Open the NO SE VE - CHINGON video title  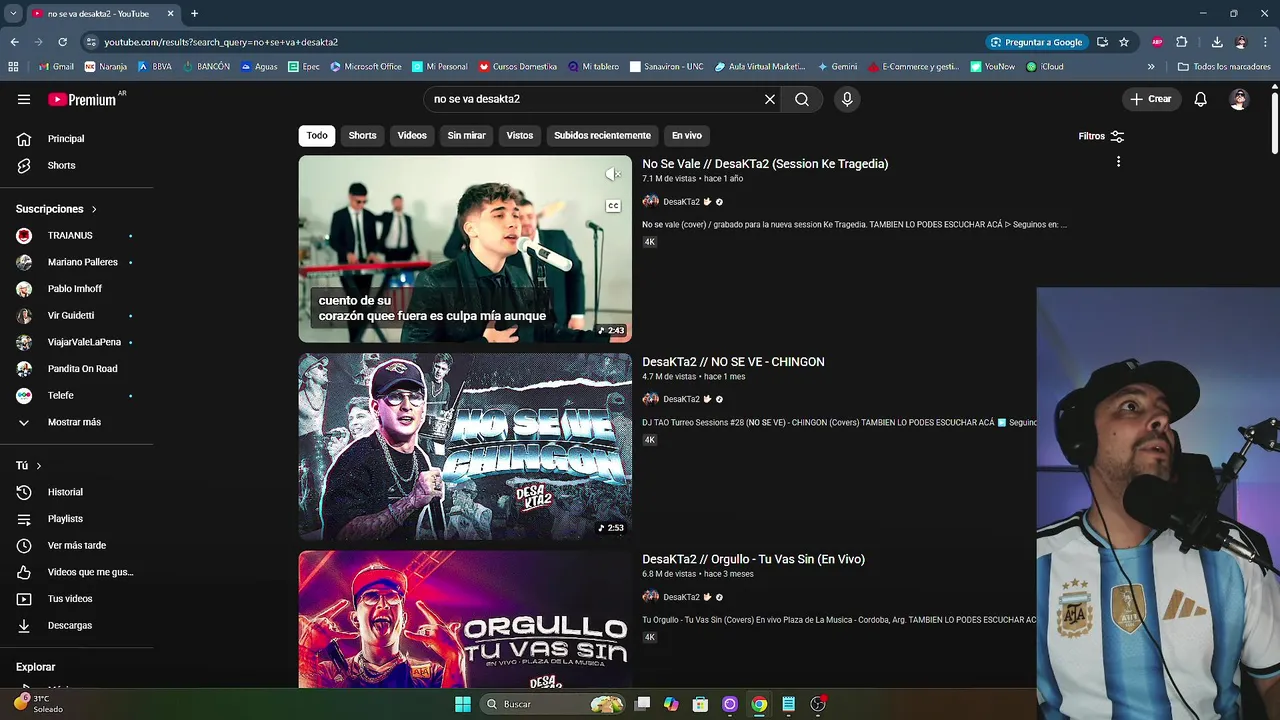click(x=733, y=362)
